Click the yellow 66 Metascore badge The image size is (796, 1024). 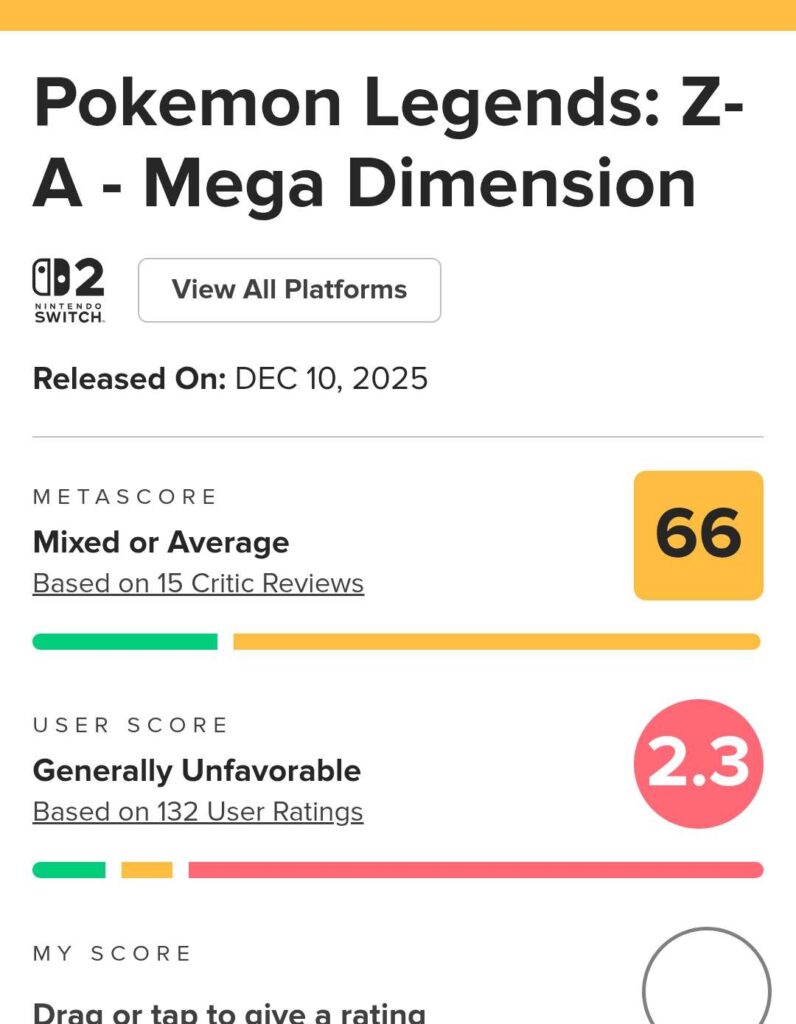(x=698, y=535)
